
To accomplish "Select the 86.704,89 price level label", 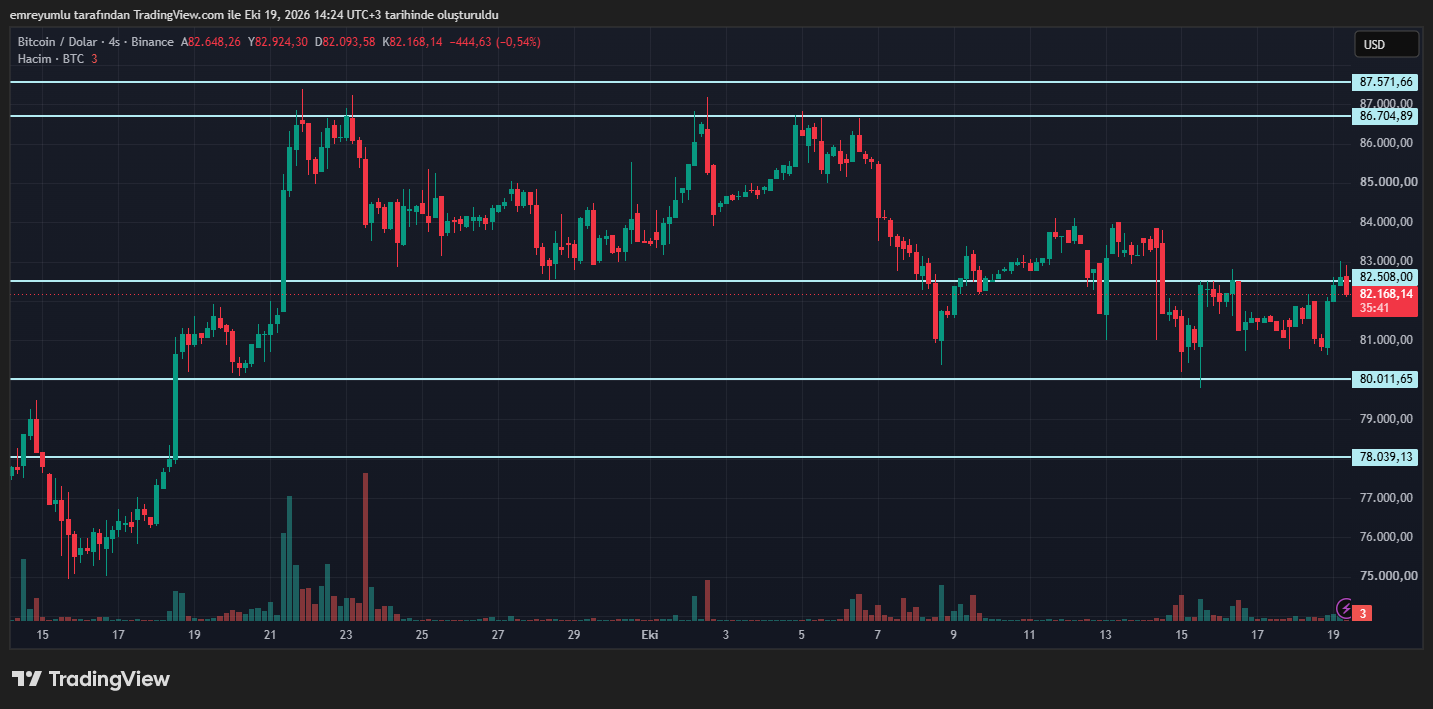I will point(1386,116).
